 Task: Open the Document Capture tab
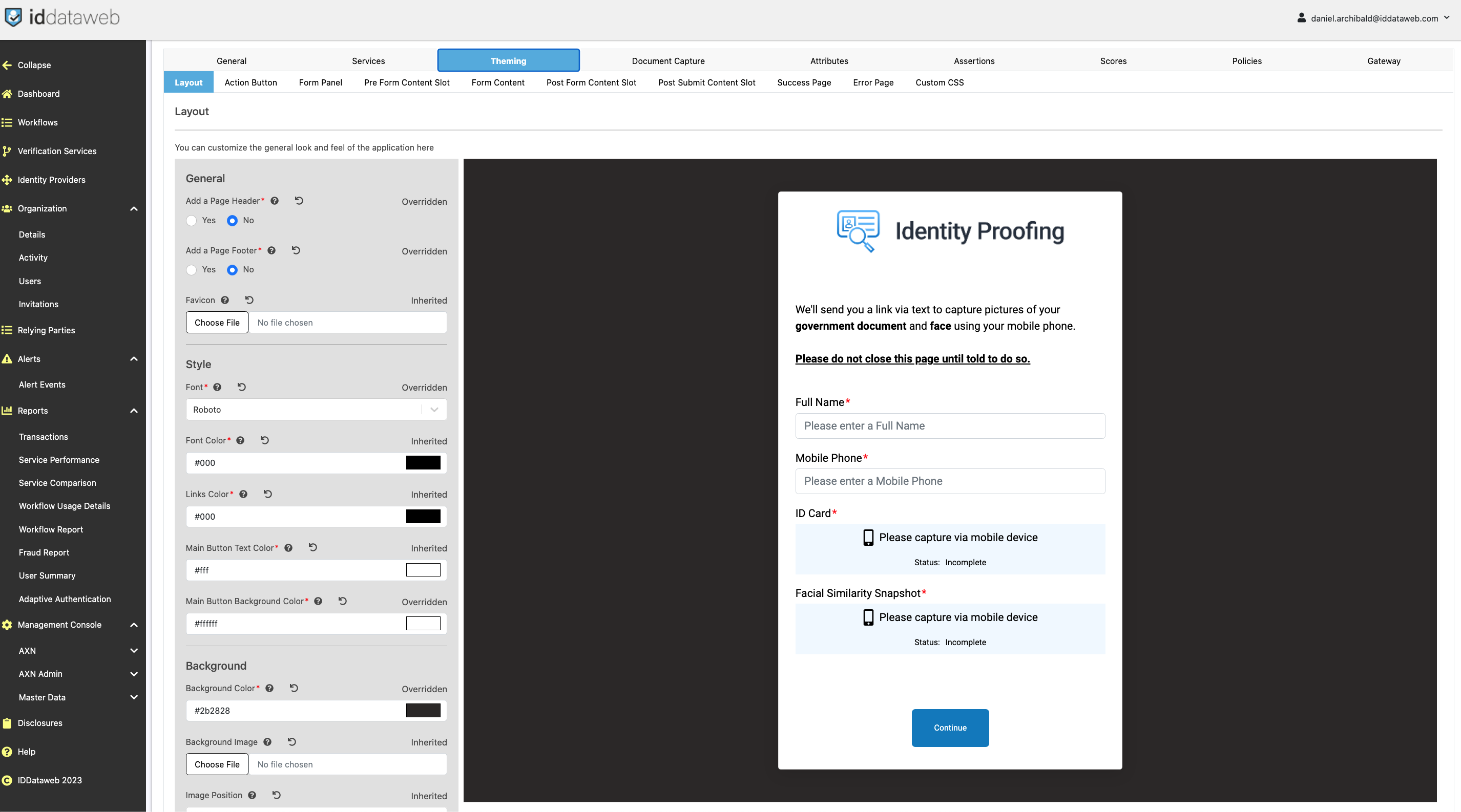pos(668,60)
